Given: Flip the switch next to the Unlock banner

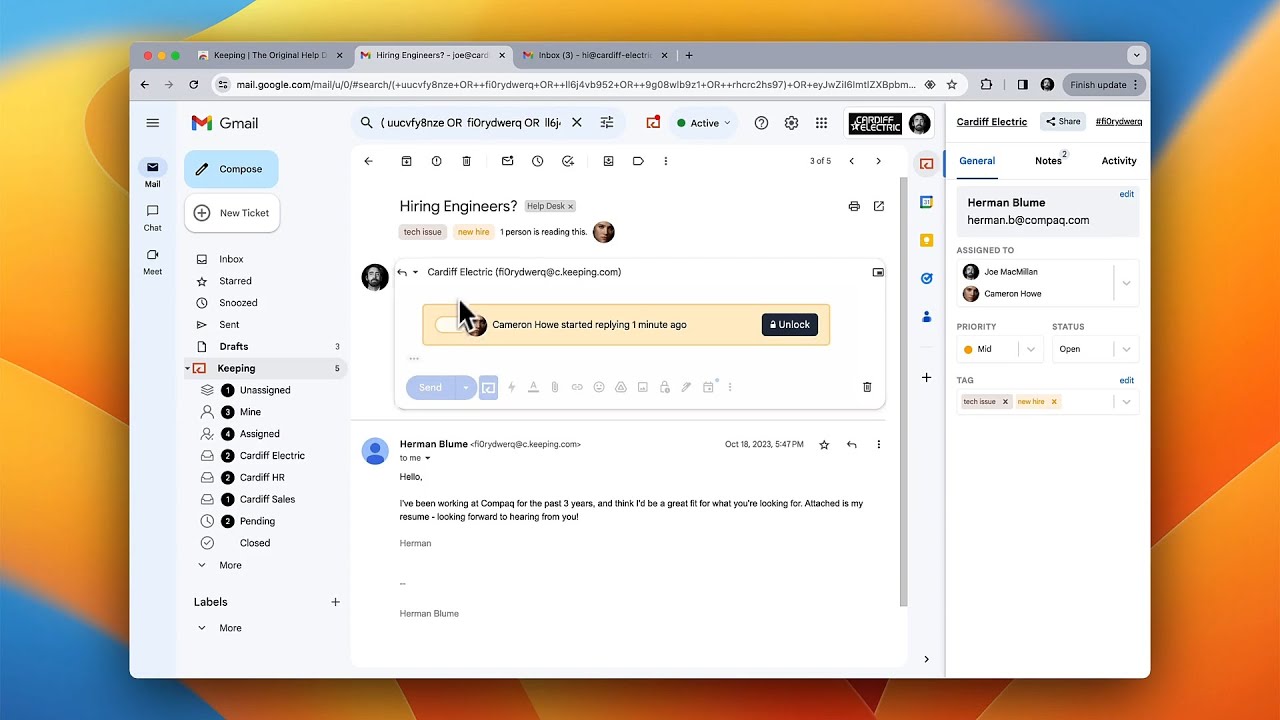Looking at the screenshot, I should point(446,324).
